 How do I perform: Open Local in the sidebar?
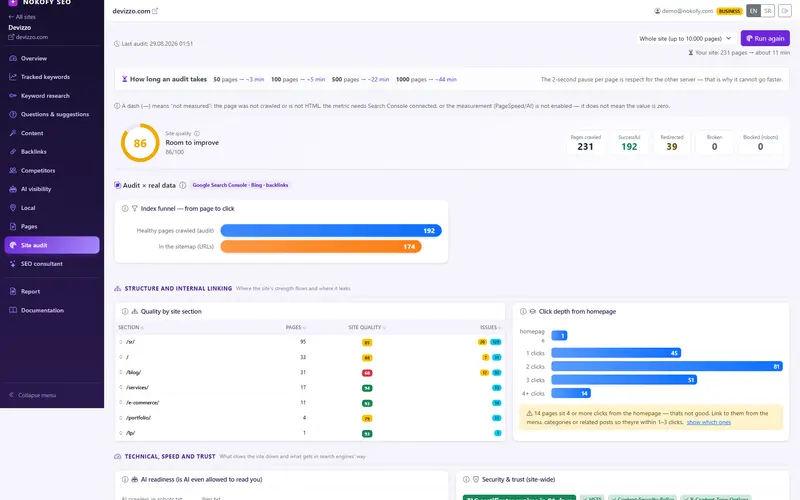pyautogui.click(x=52, y=208)
